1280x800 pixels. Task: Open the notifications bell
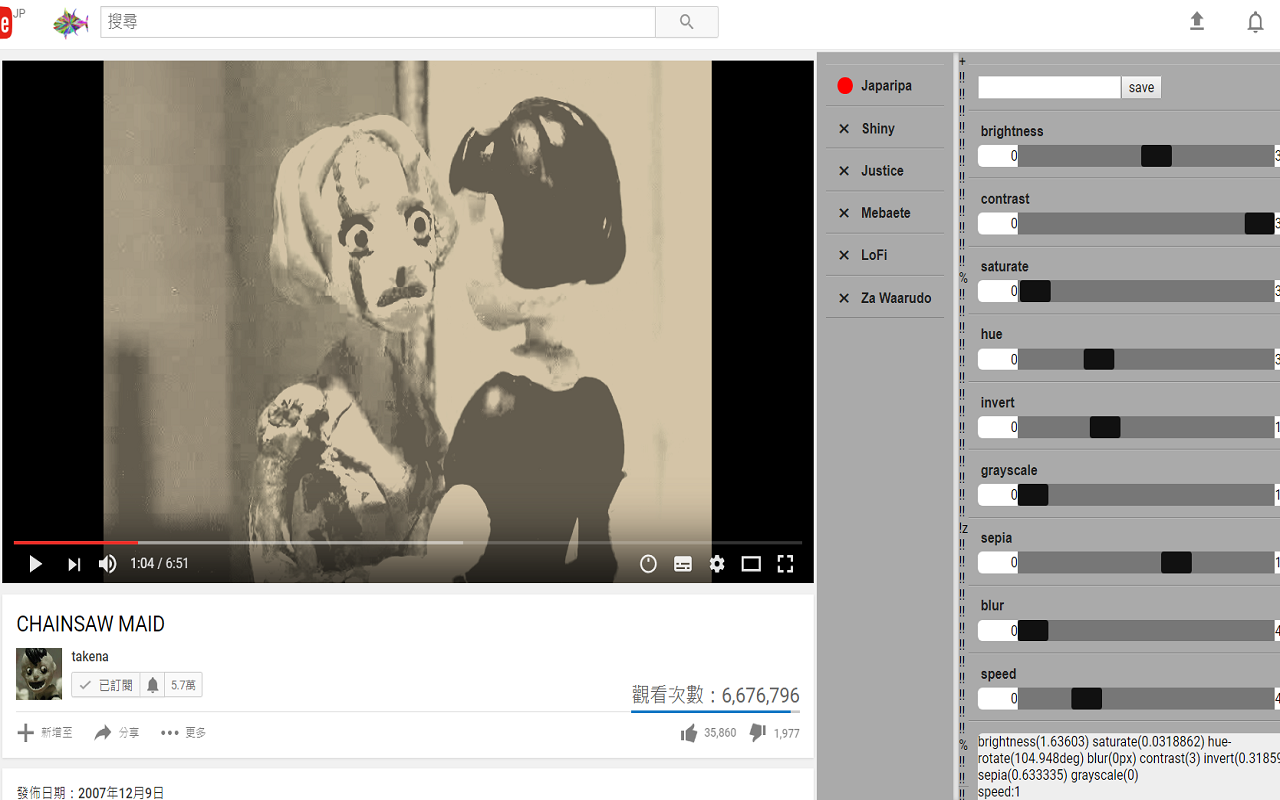point(1255,22)
